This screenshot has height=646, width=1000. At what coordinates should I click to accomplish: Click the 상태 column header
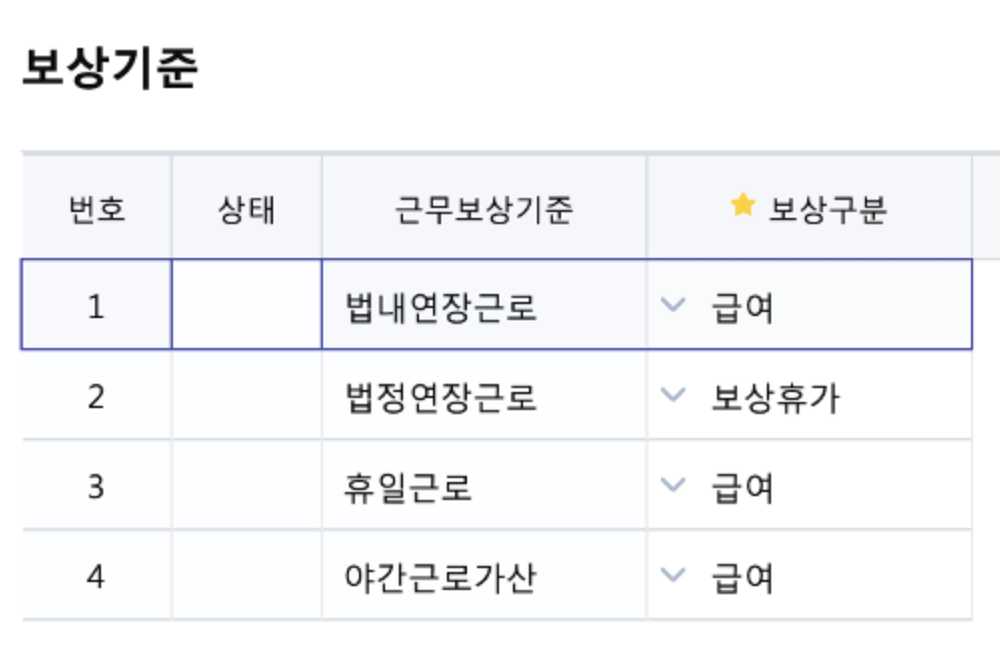pos(246,210)
